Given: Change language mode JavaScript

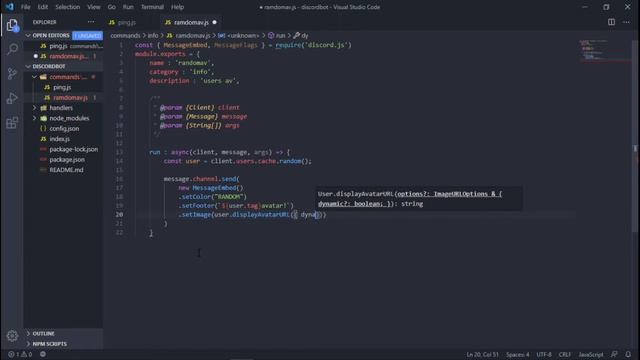Looking at the screenshot, I should tap(591, 354).
